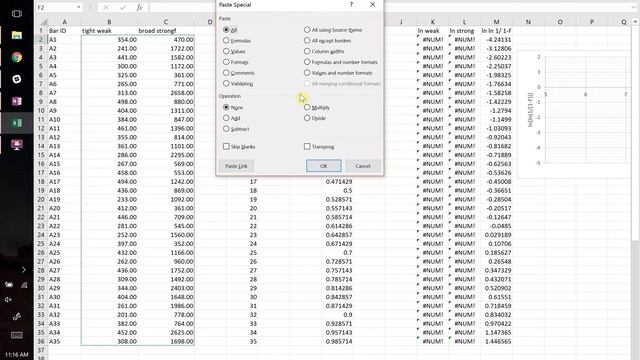640x360 pixels.
Task: Open the touch keyboard tray icon
Action: [x=17, y=335]
